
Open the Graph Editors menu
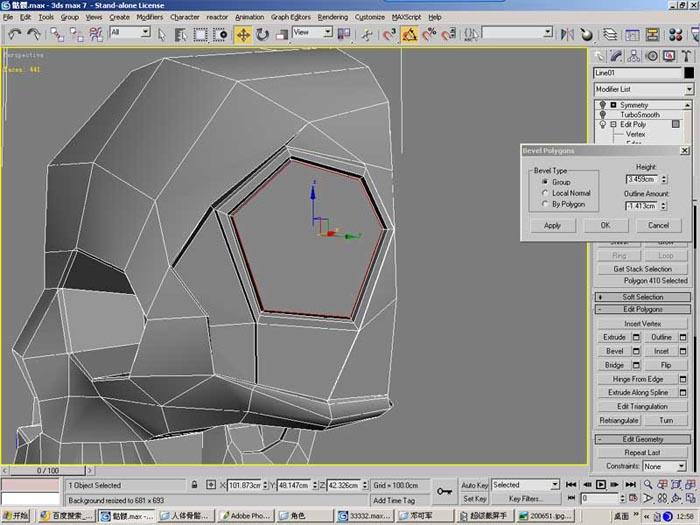(x=291, y=17)
